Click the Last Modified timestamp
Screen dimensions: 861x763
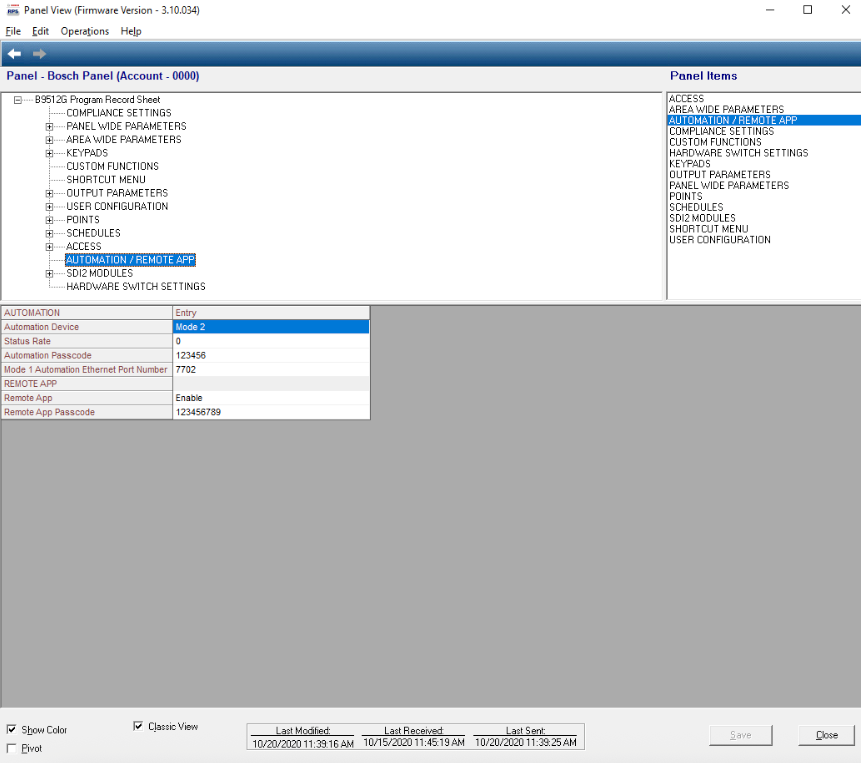[303, 743]
